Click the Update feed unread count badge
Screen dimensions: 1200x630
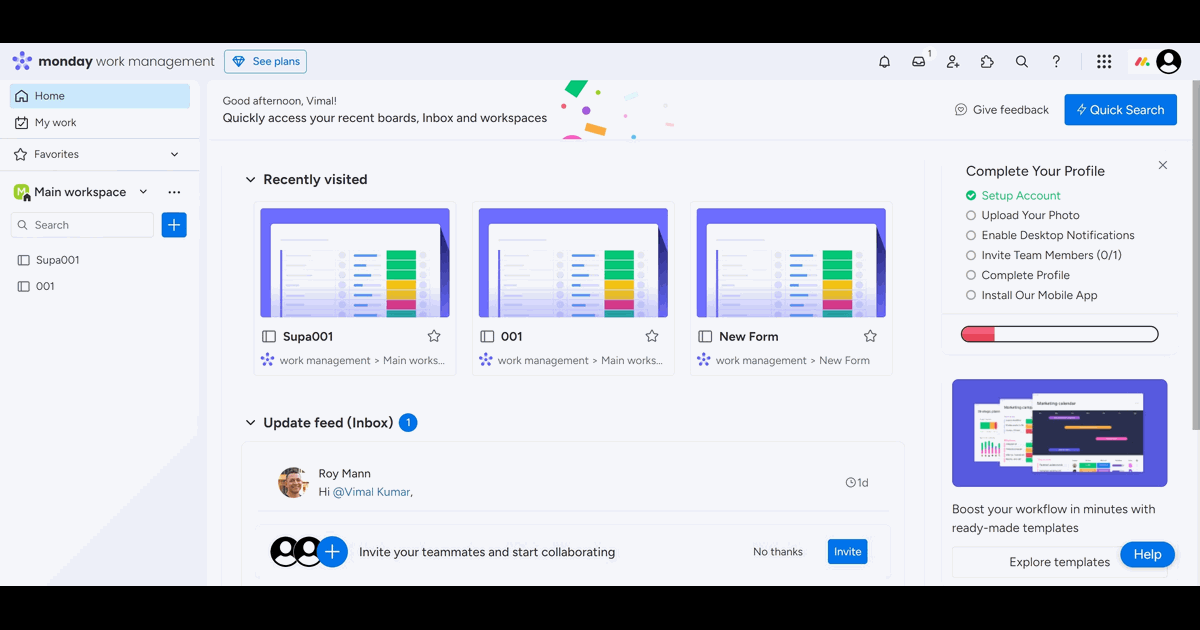(408, 423)
